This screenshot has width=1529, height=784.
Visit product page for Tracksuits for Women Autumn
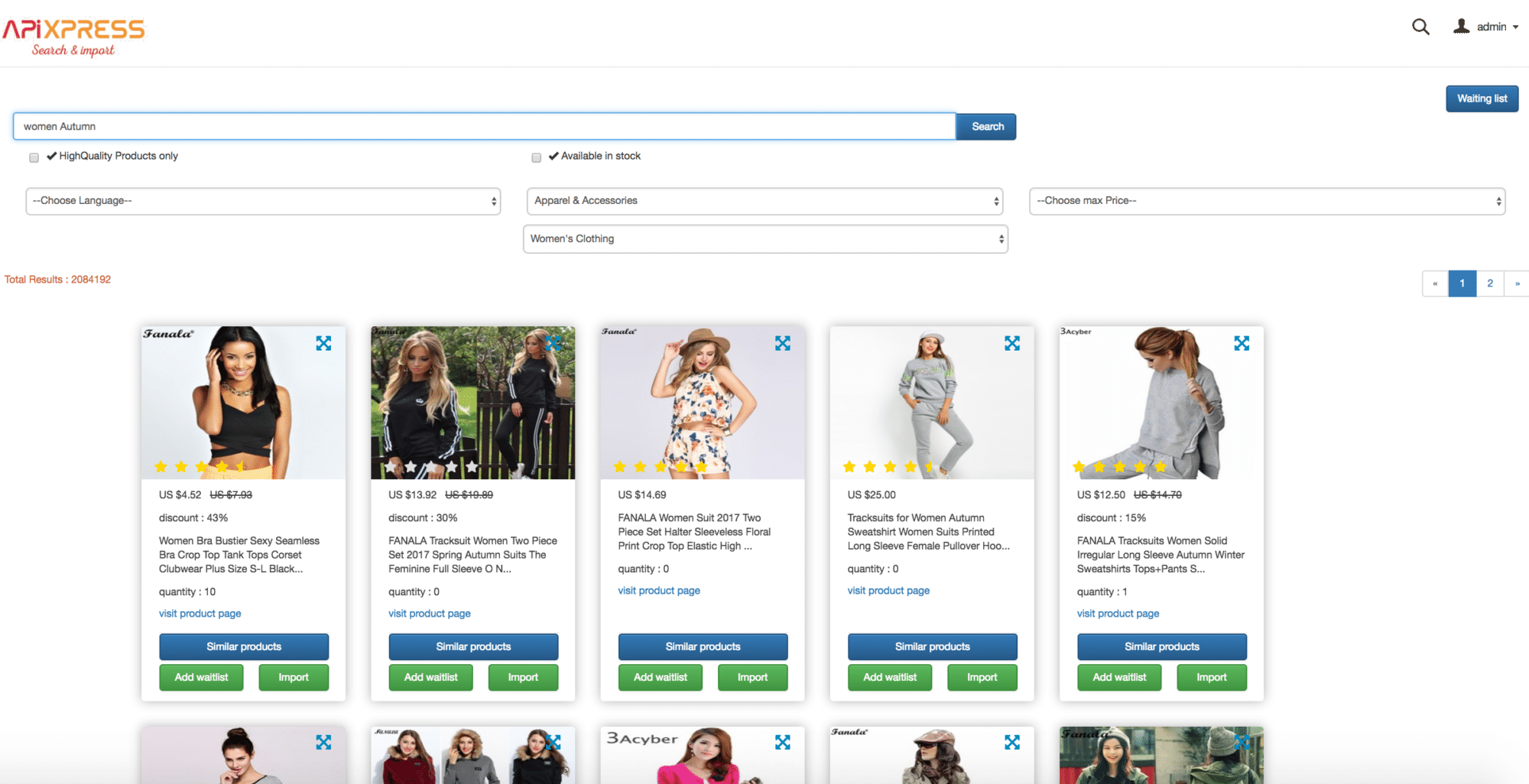[888, 591]
